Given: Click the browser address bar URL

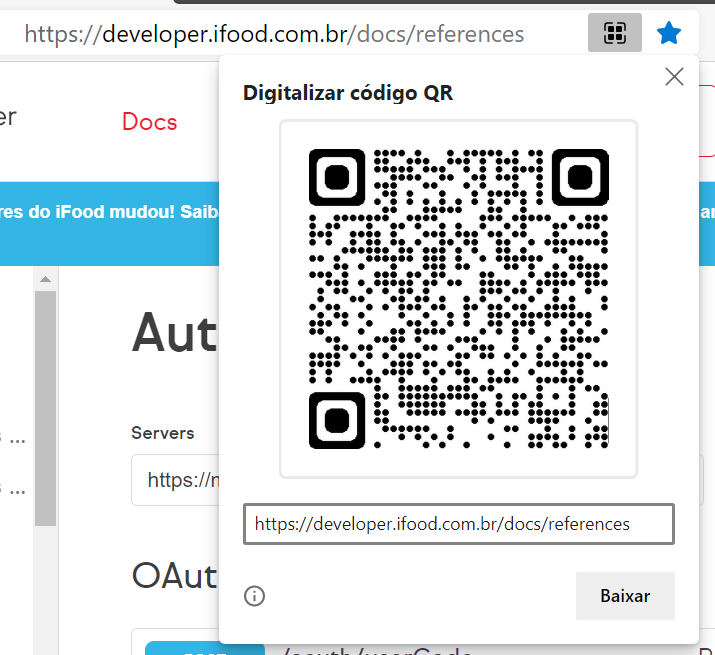Looking at the screenshot, I should click(x=274, y=34).
